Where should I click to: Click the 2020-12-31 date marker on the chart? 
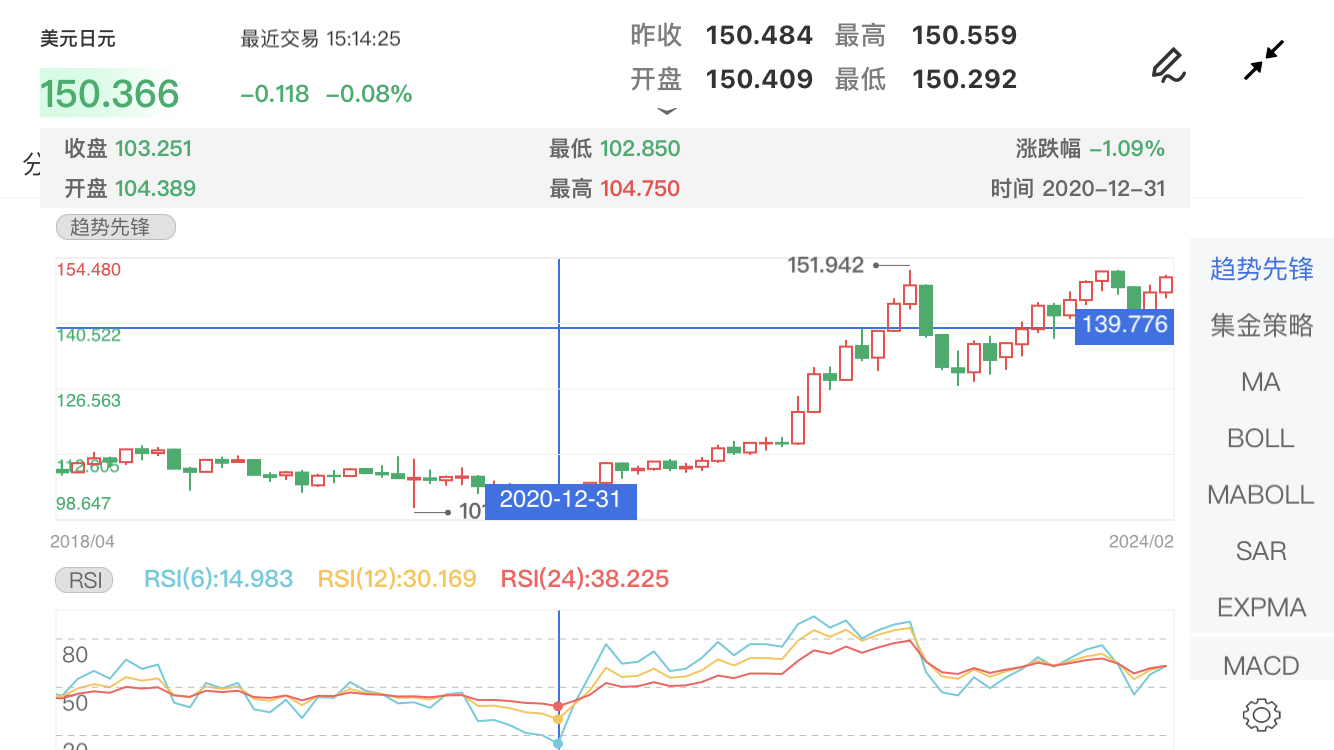click(560, 501)
